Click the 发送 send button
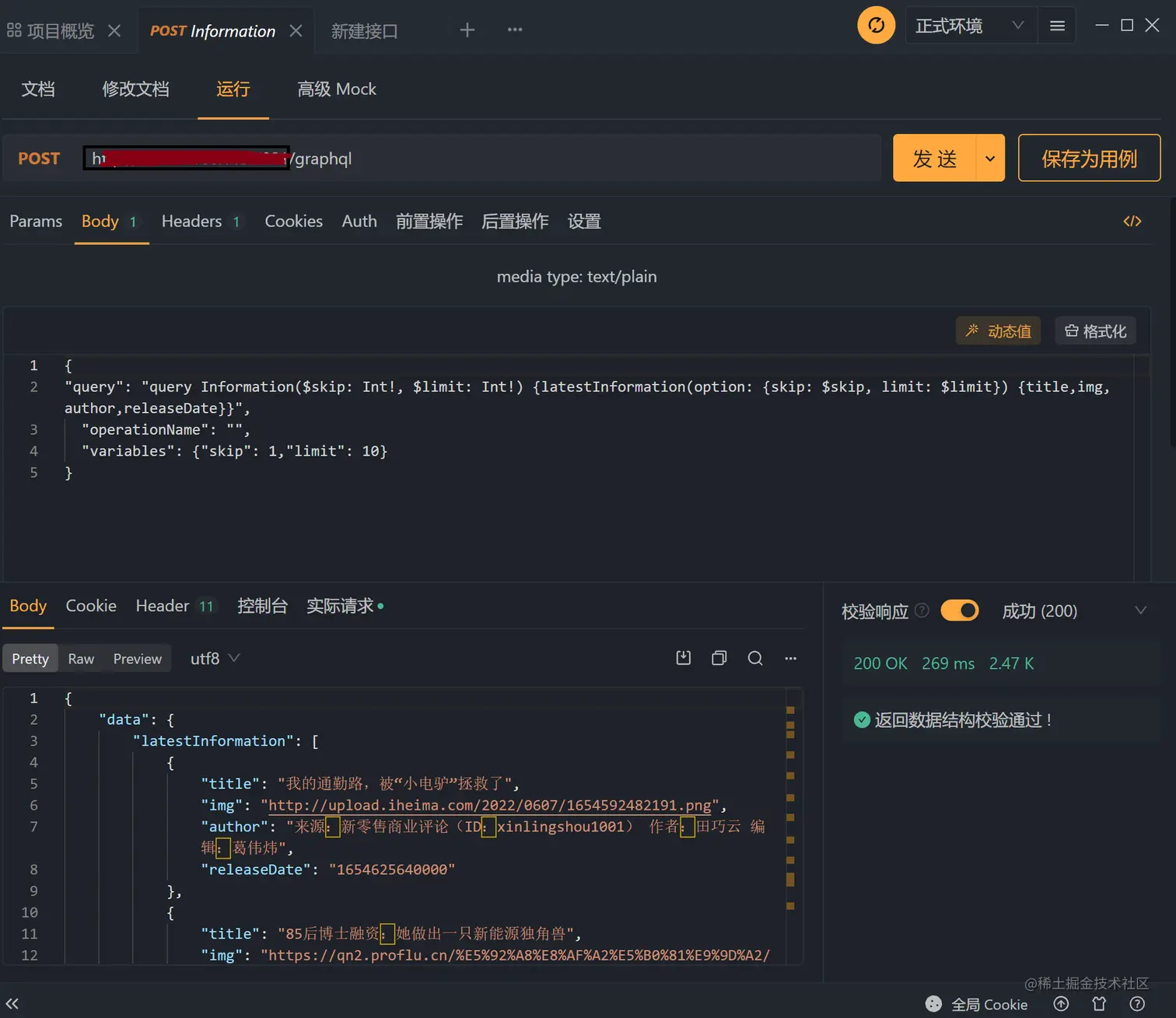1176x1018 pixels. click(x=934, y=158)
